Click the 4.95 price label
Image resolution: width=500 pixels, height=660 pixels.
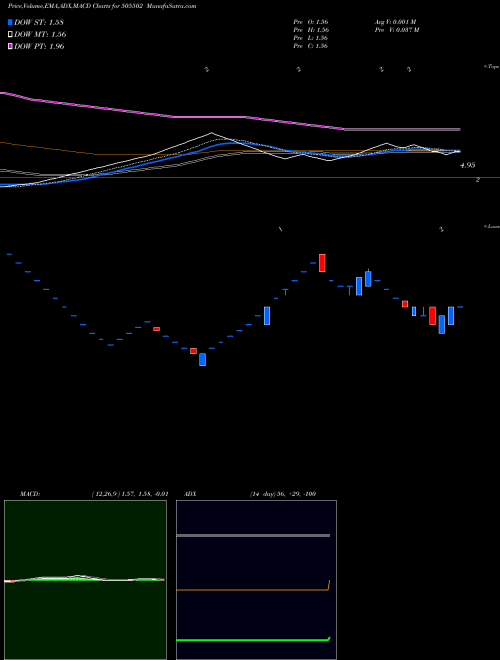pos(468,165)
